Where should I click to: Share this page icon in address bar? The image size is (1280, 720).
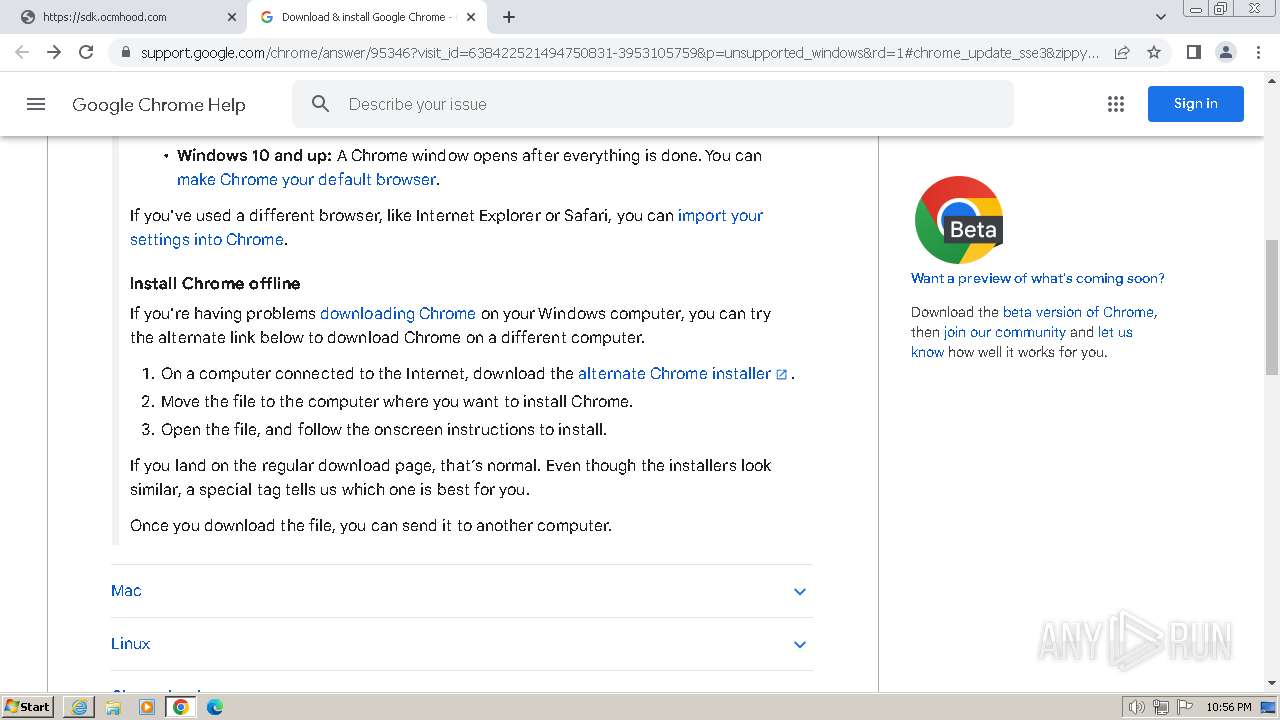(x=1122, y=52)
